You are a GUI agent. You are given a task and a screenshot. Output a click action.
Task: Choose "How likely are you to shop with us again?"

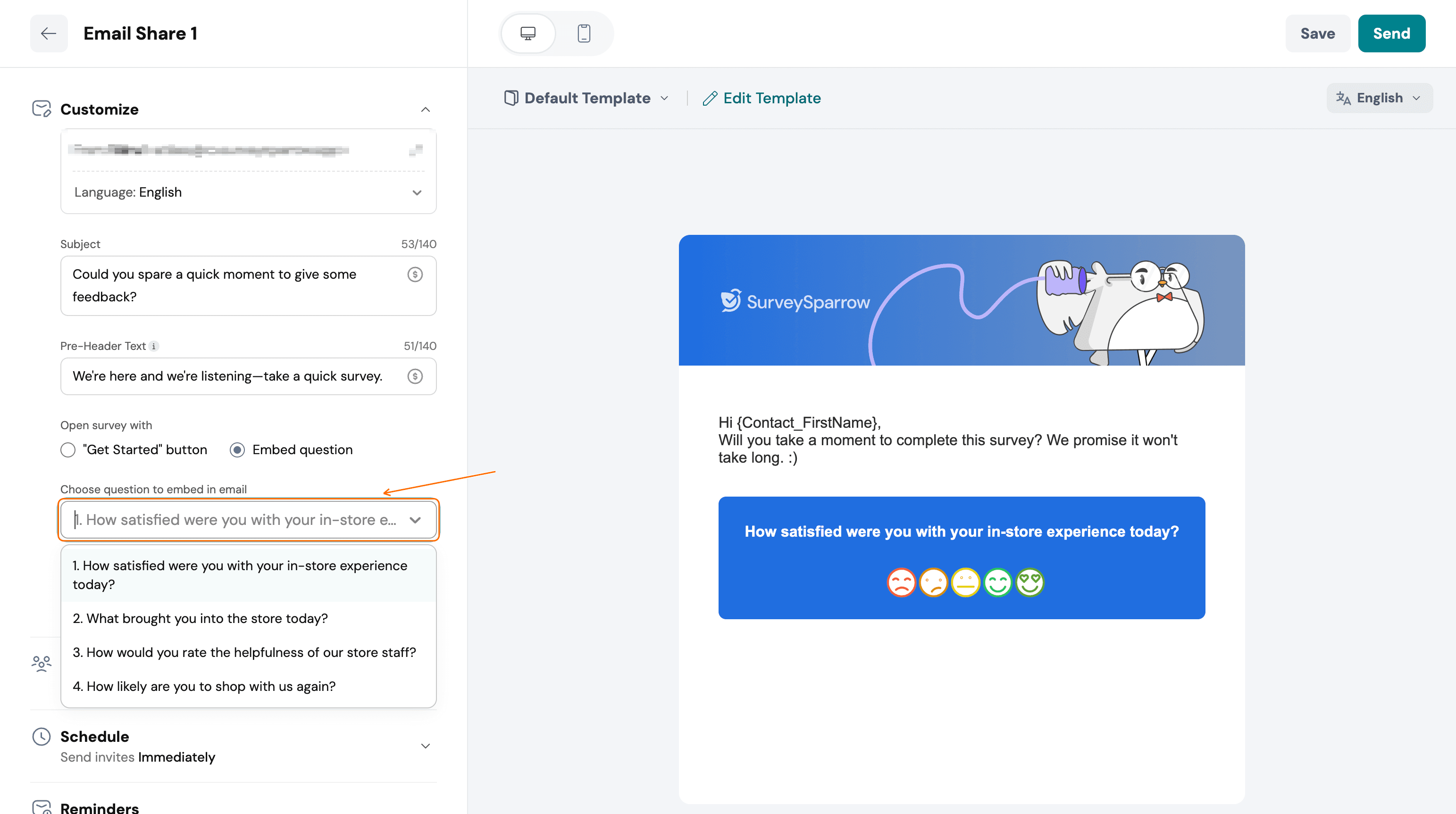(x=249, y=686)
